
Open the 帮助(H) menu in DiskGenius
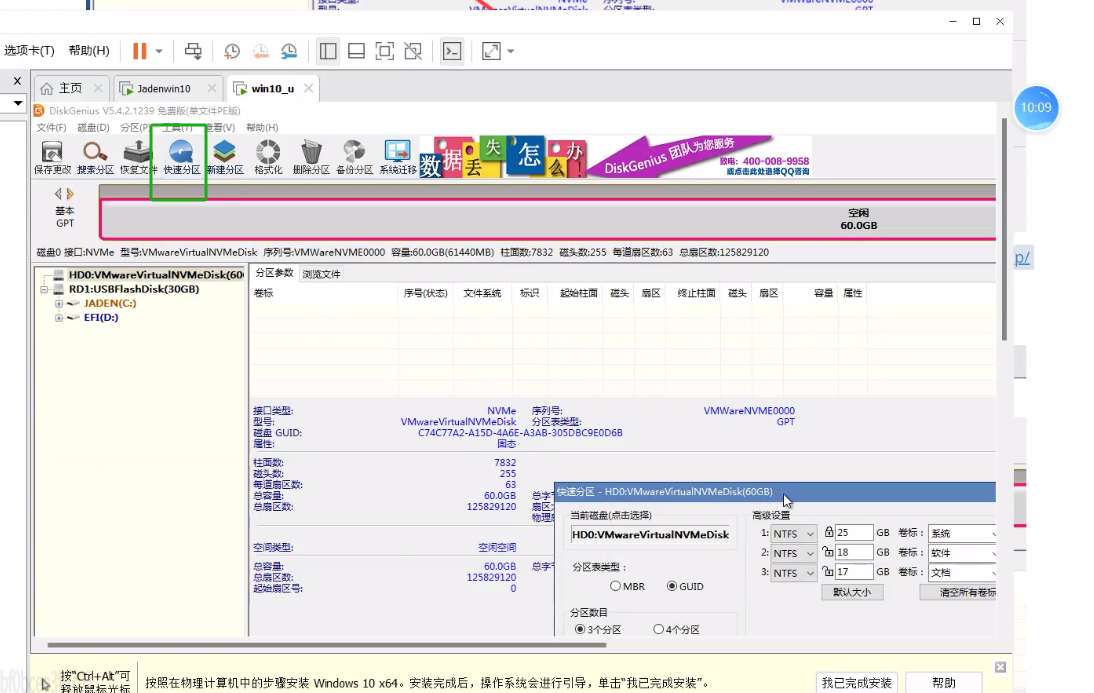click(x=262, y=128)
